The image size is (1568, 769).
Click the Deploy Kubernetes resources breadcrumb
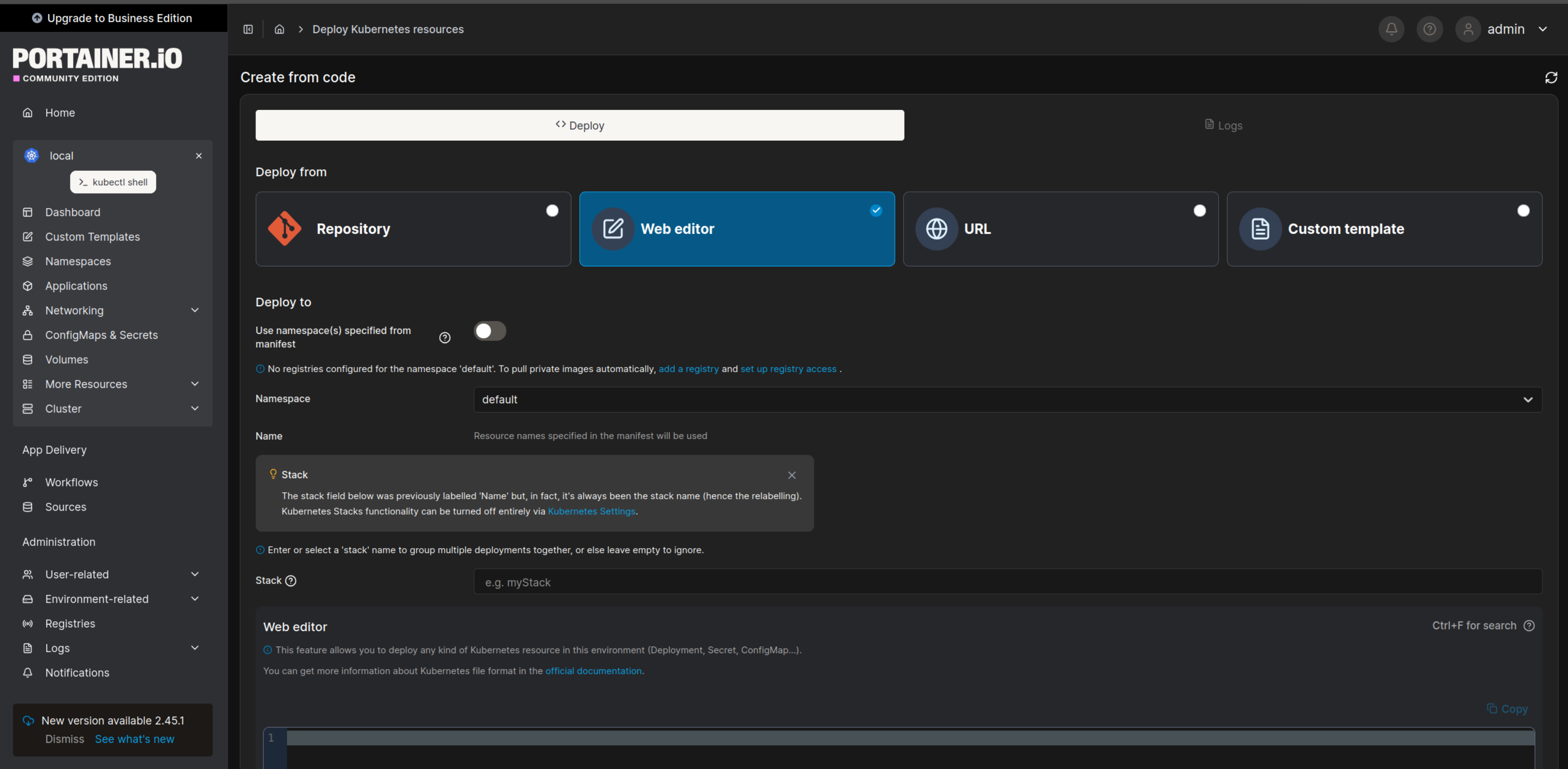[x=388, y=29]
